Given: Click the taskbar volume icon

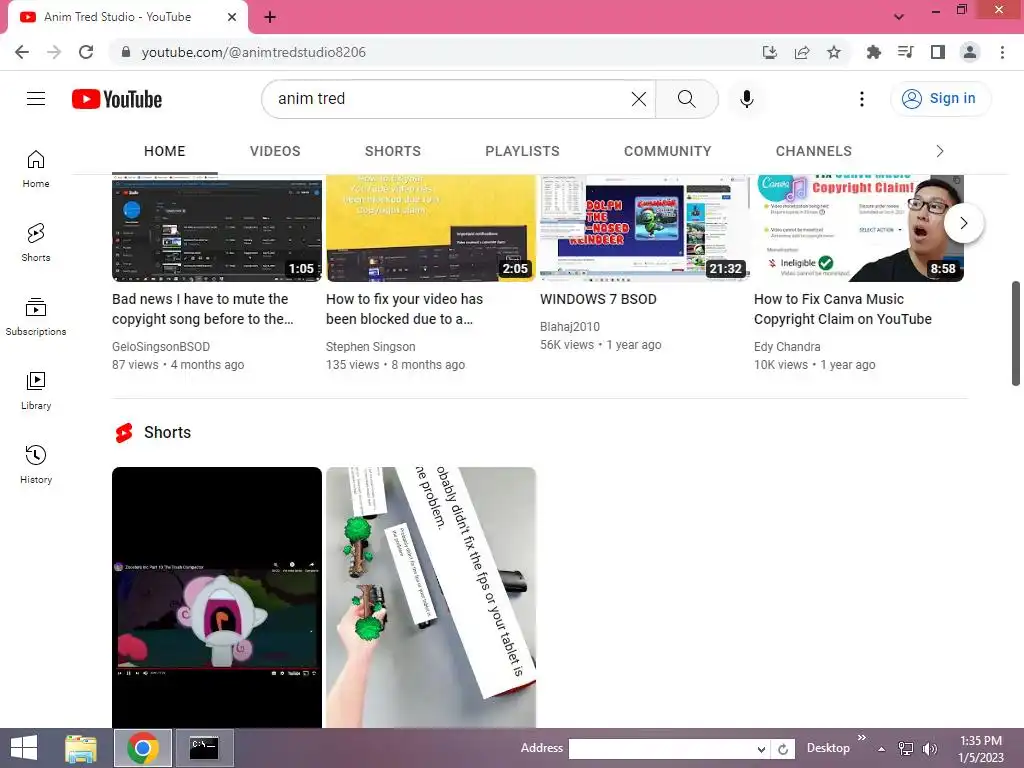Looking at the screenshot, I should click(x=930, y=748).
